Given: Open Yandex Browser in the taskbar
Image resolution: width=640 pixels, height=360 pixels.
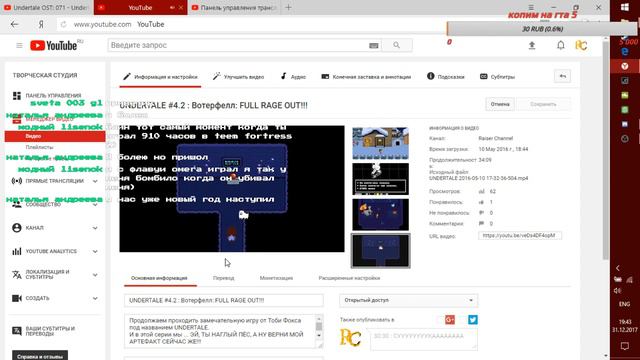Looking at the screenshot, I should click(625, 66).
